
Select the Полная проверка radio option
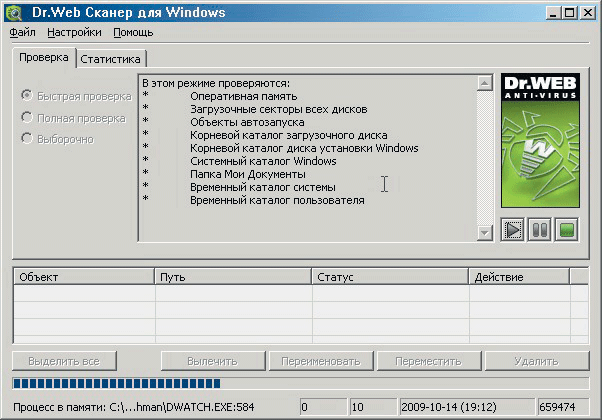tap(27, 118)
